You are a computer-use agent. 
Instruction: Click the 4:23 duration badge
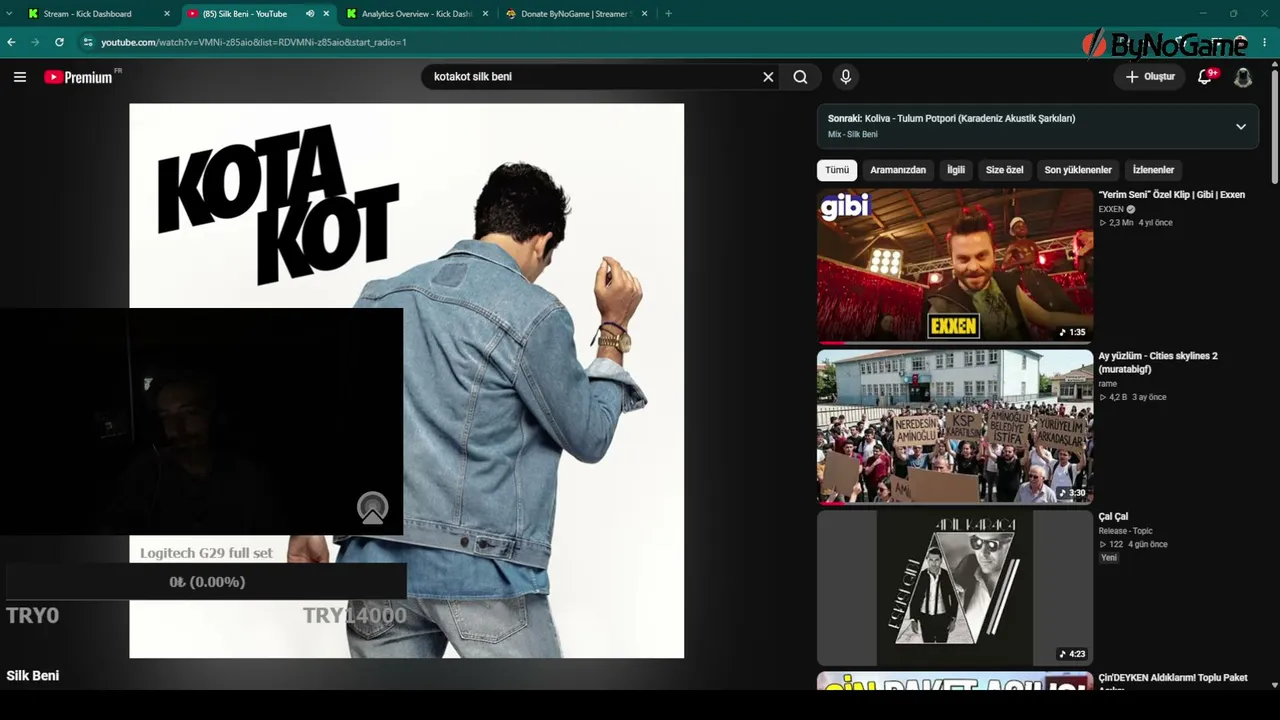1072,654
